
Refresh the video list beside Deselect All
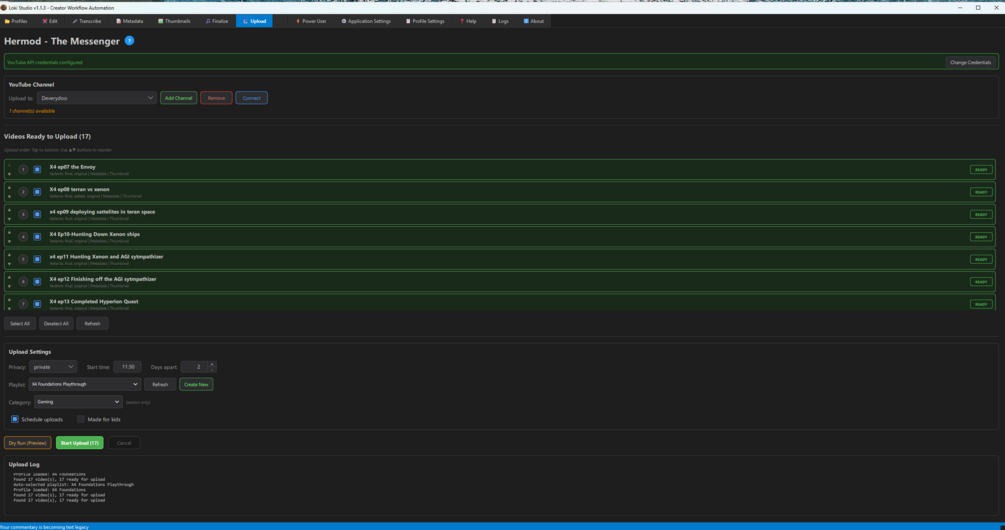92,324
